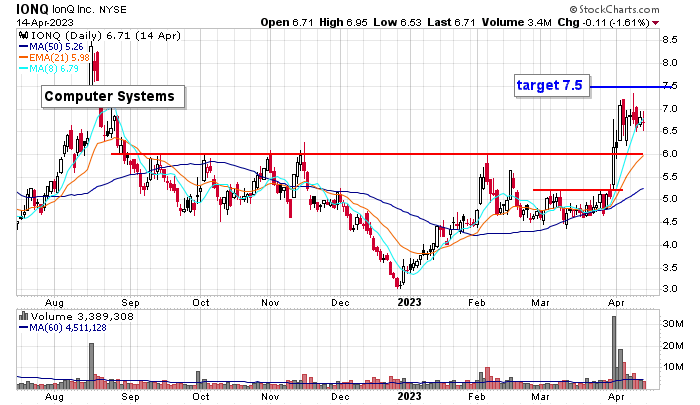Click the tallest volume bar near April
Viewport: 700px width, 405px height.
pos(614,352)
